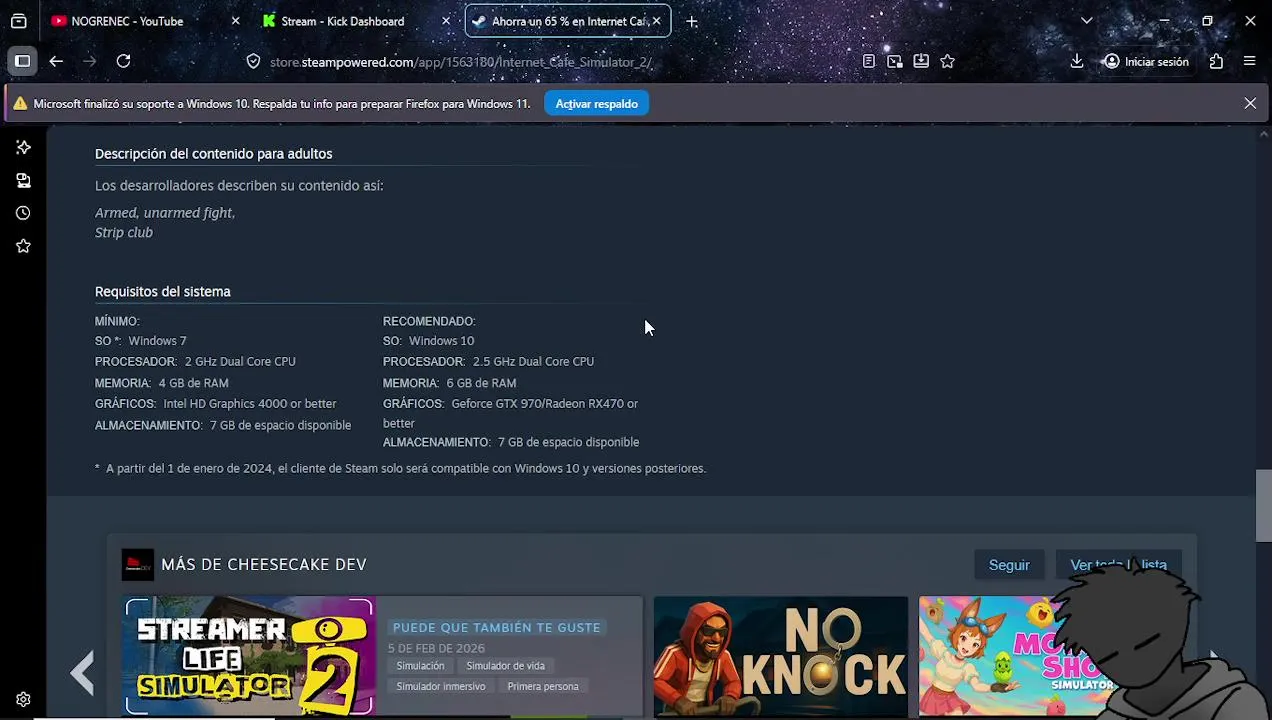Open the Firefox hamburger application menu
Image resolution: width=1272 pixels, height=720 pixels.
(x=1249, y=61)
